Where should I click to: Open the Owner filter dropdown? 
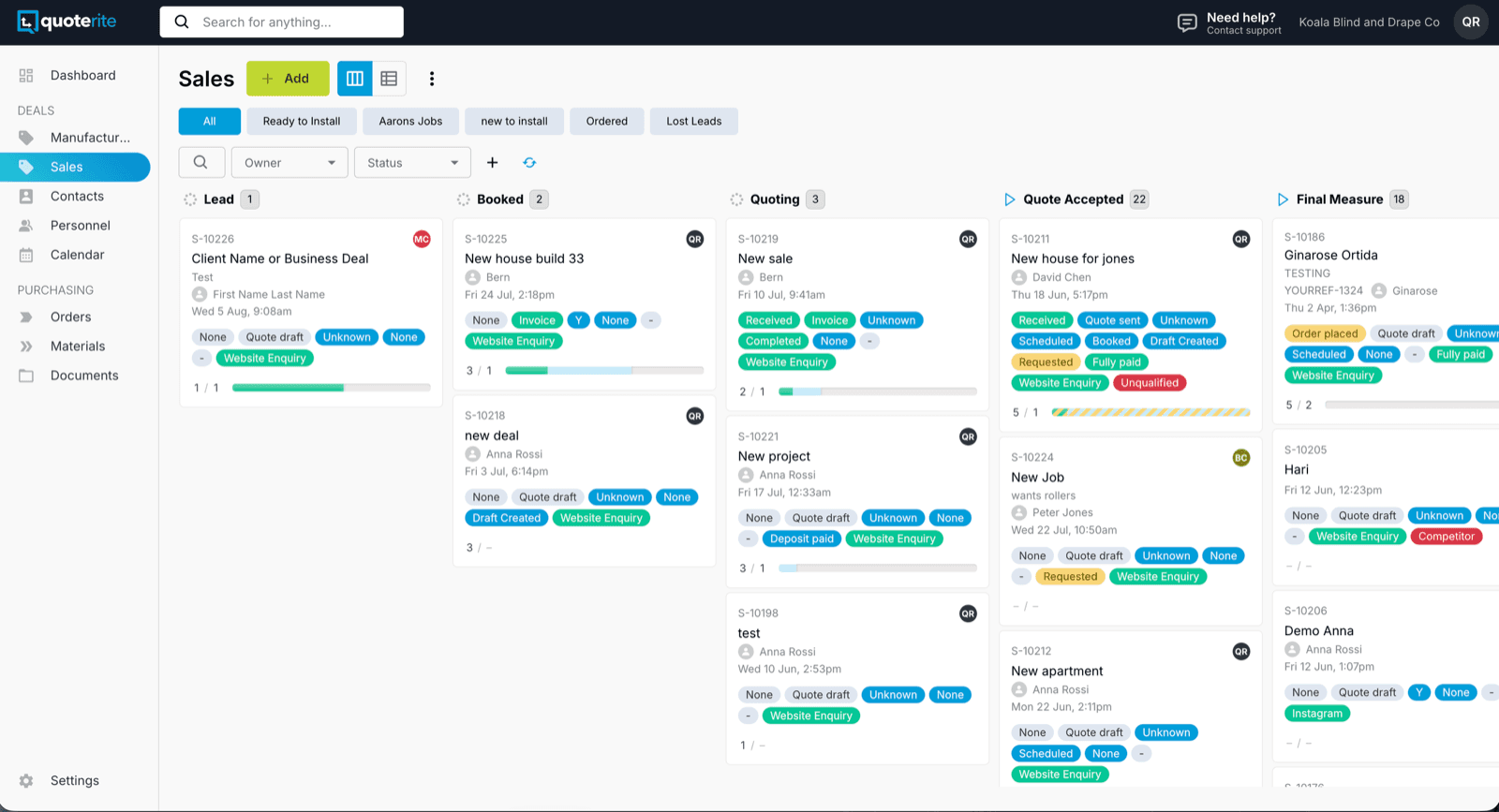pos(289,163)
